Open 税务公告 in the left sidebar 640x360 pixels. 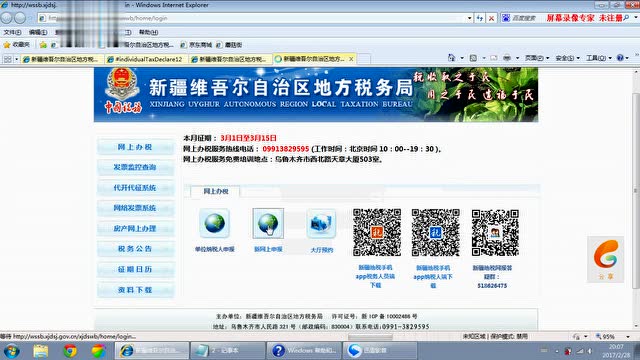point(136,249)
